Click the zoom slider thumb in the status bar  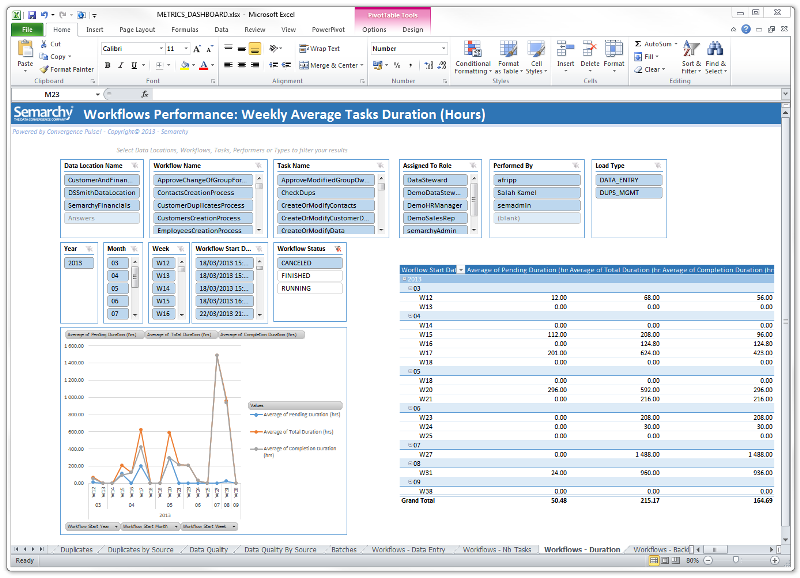point(735,560)
